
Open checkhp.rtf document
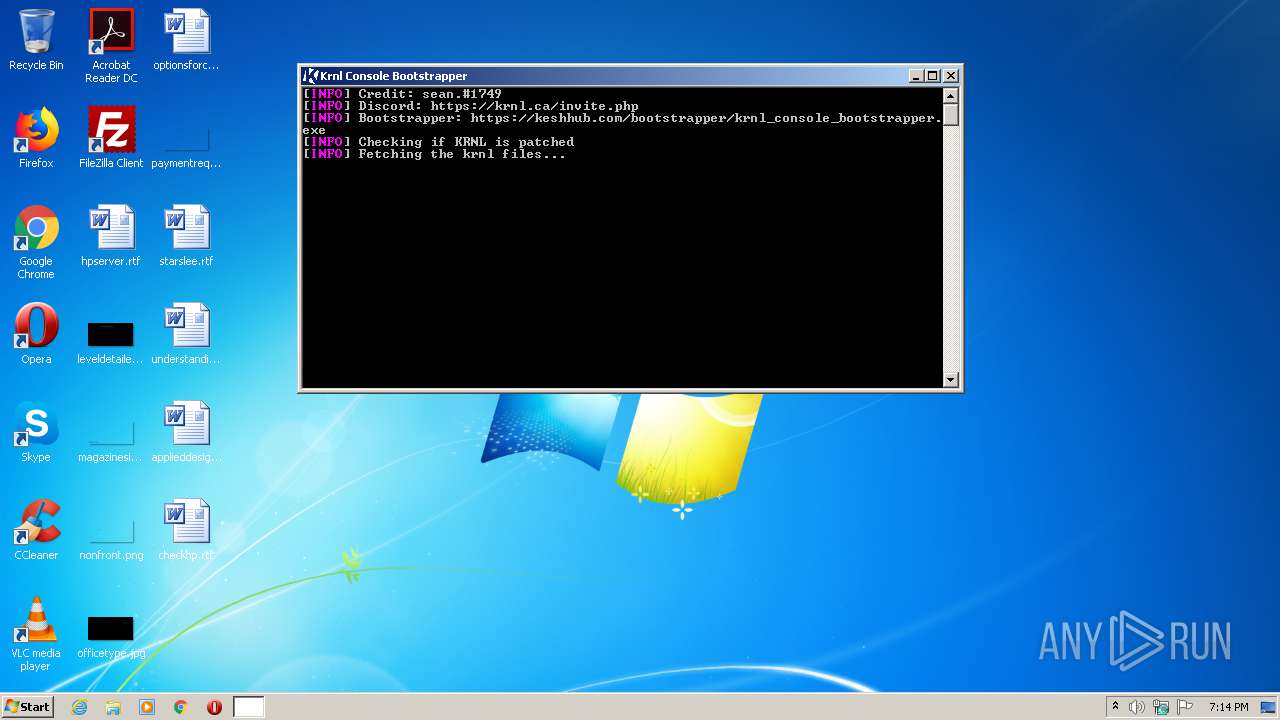[186, 530]
